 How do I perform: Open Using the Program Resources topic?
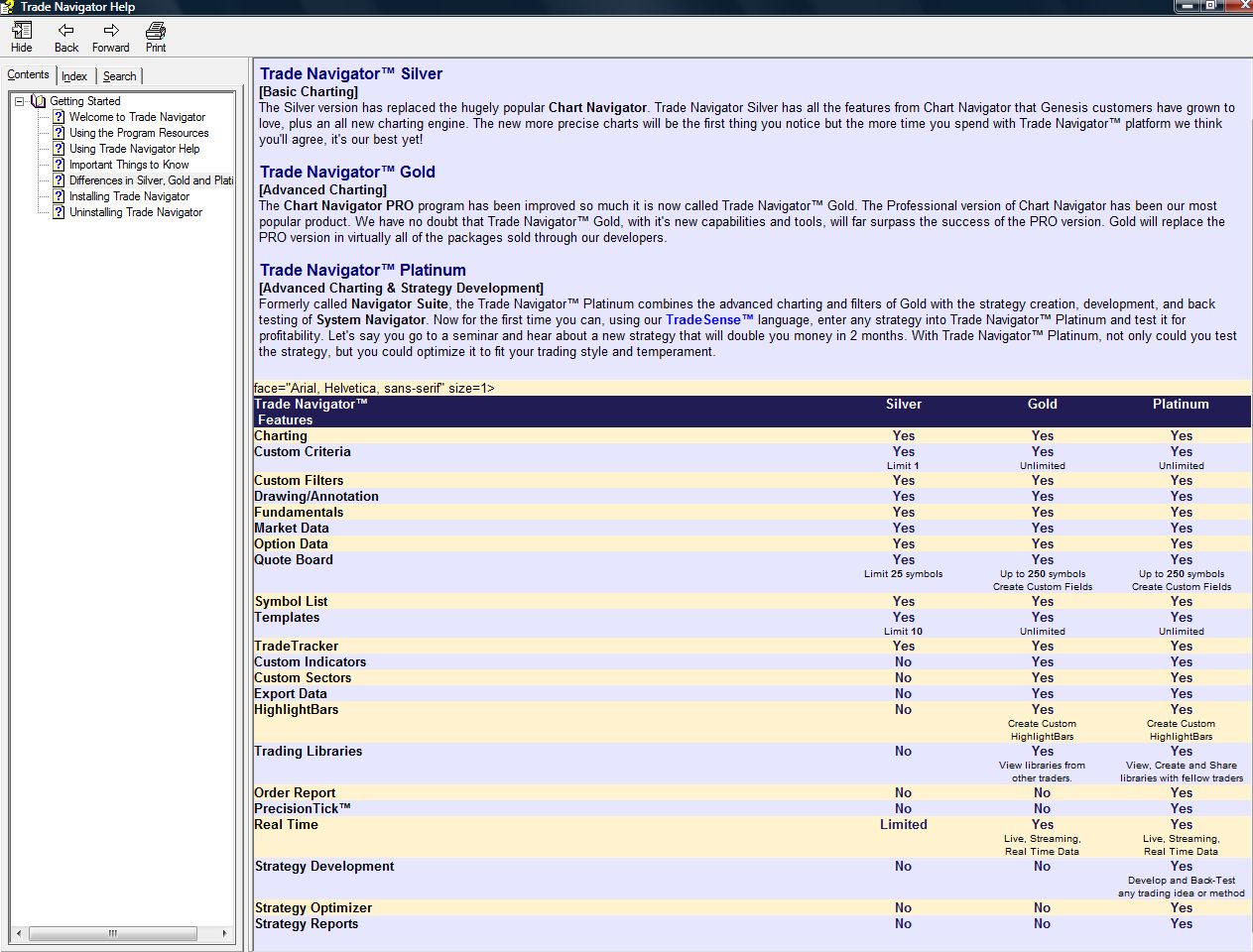139,133
